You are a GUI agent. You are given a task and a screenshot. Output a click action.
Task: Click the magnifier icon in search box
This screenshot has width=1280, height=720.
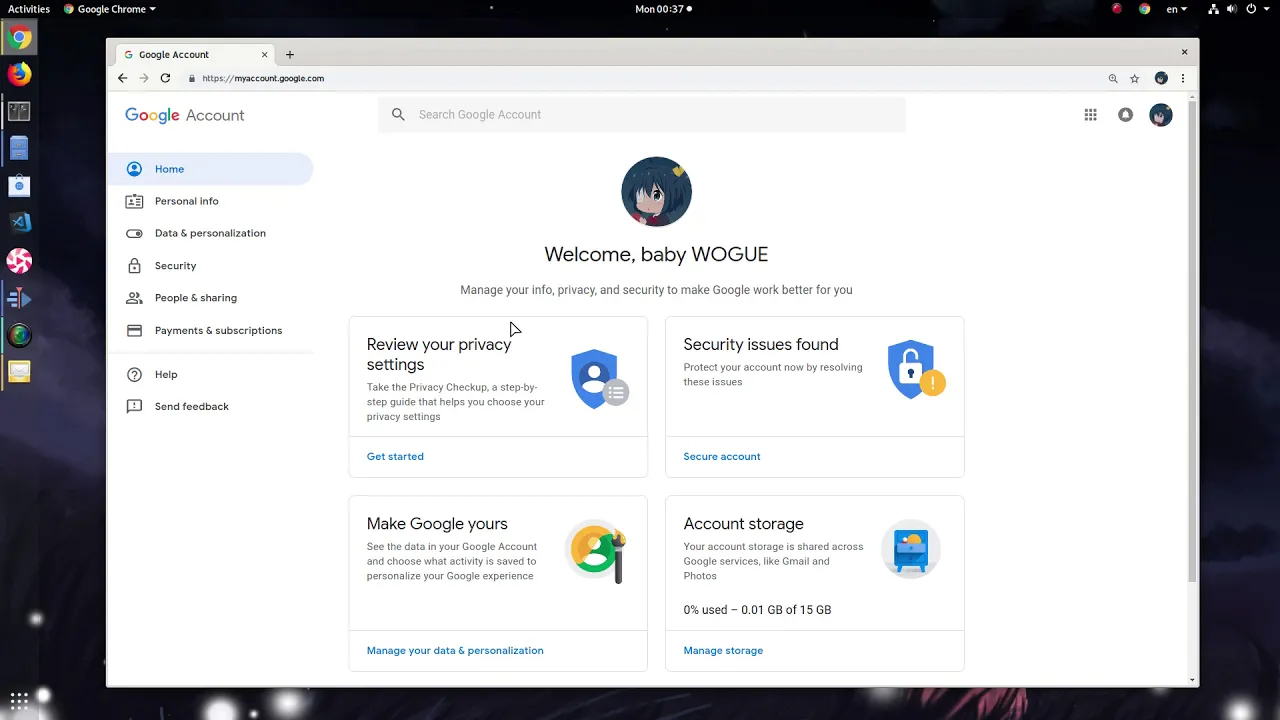point(398,115)
